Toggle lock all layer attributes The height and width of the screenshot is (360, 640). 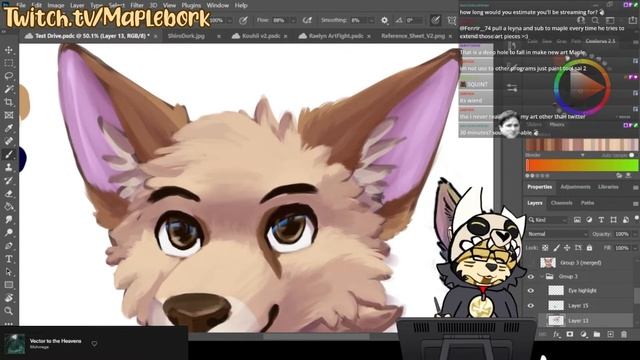click(x=589, y=248)
